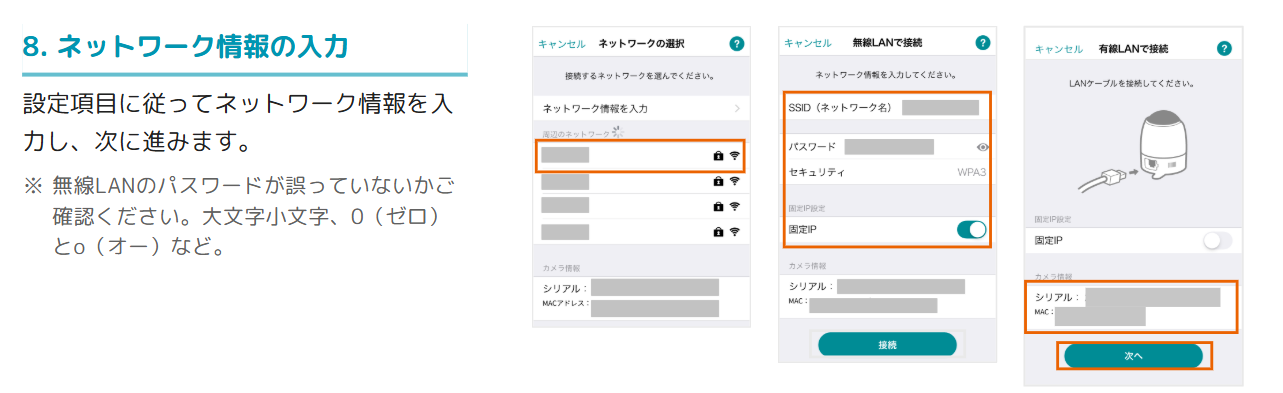The width and height of the screenshot is (1283, 393).
Task: Turn off 固定IP on the 無線LAN screen
Action: (971, 230)
